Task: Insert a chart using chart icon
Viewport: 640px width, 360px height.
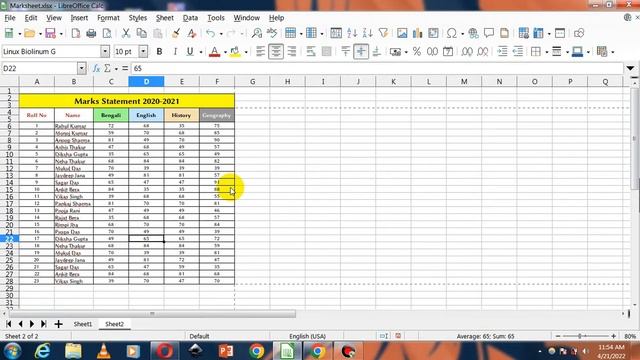Action: [417, 33]
